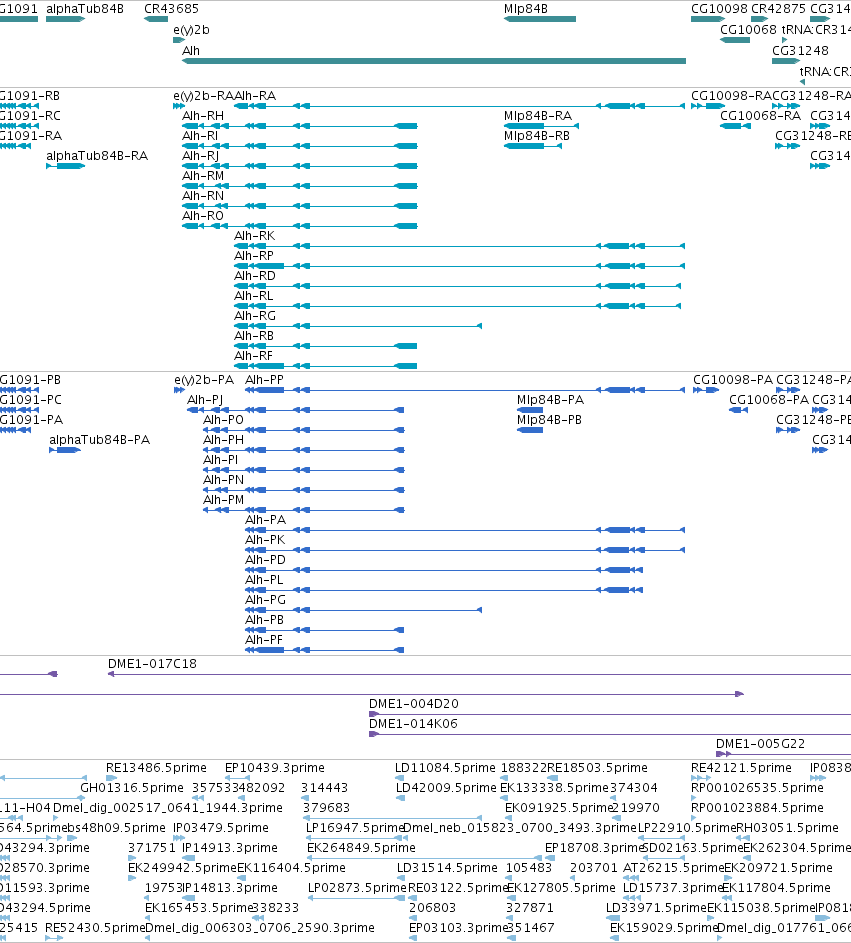This screenshot has width=851, height=943.
Task: Select the Mlp84B-PB protein label
Action: coord(549,419)
